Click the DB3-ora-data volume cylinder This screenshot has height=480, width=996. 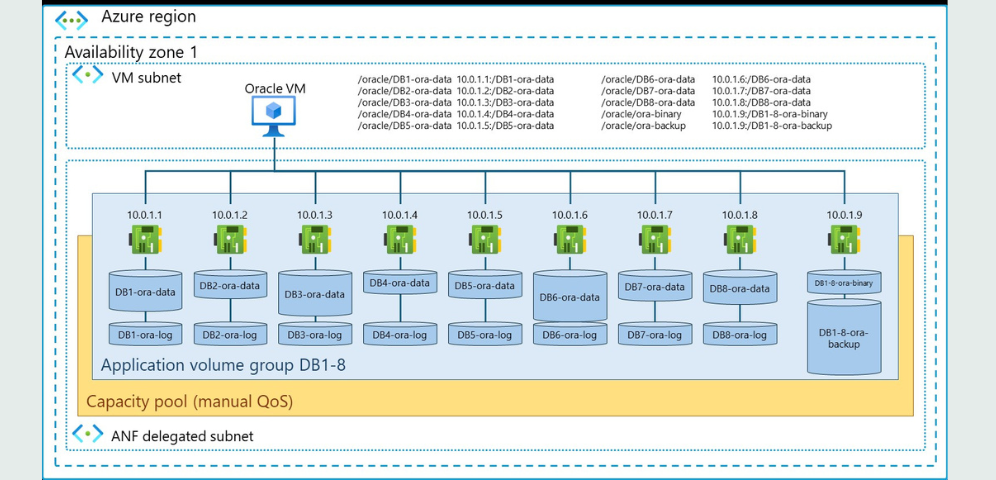(x=315, y=293)
